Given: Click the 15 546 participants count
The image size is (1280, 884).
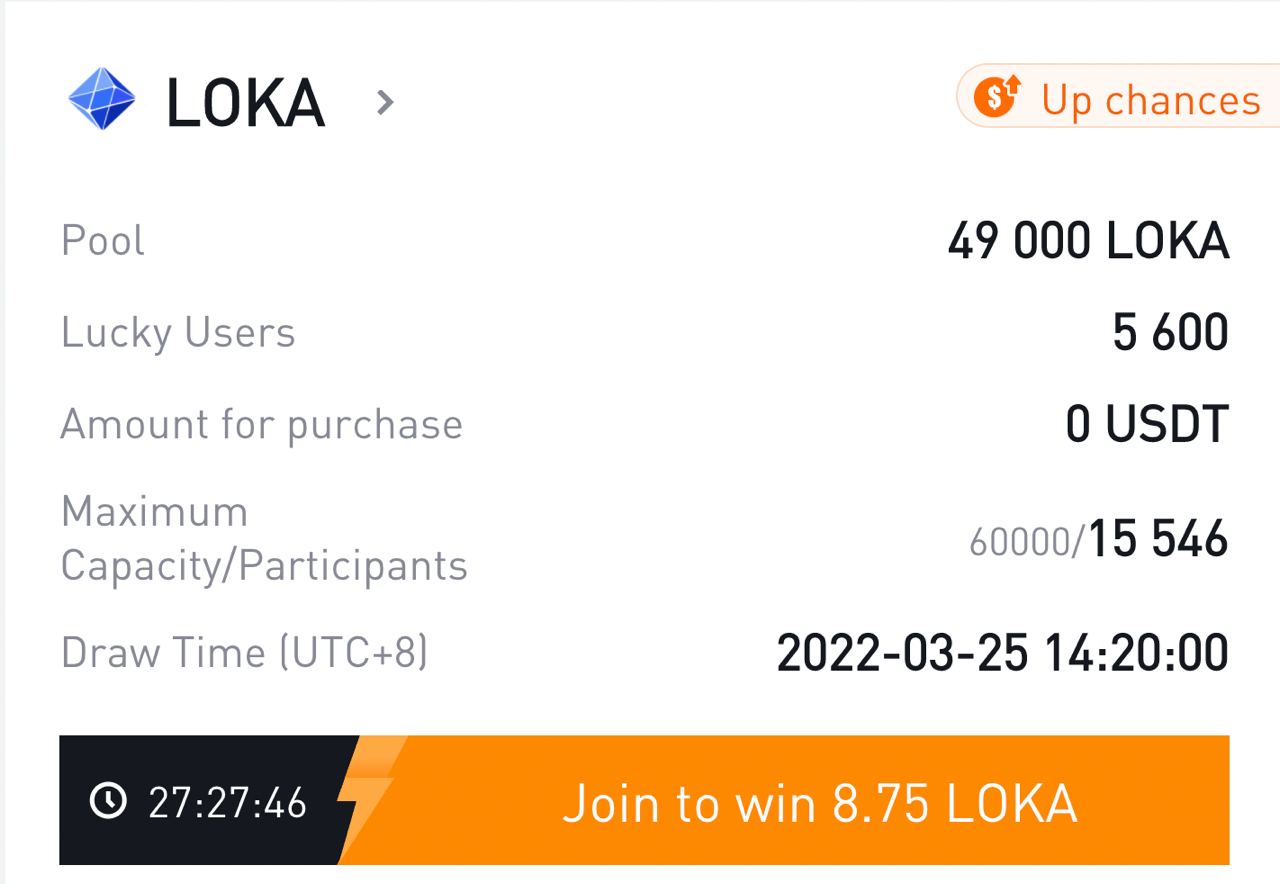Looking at the screenshot, I should coord(1158,539).
